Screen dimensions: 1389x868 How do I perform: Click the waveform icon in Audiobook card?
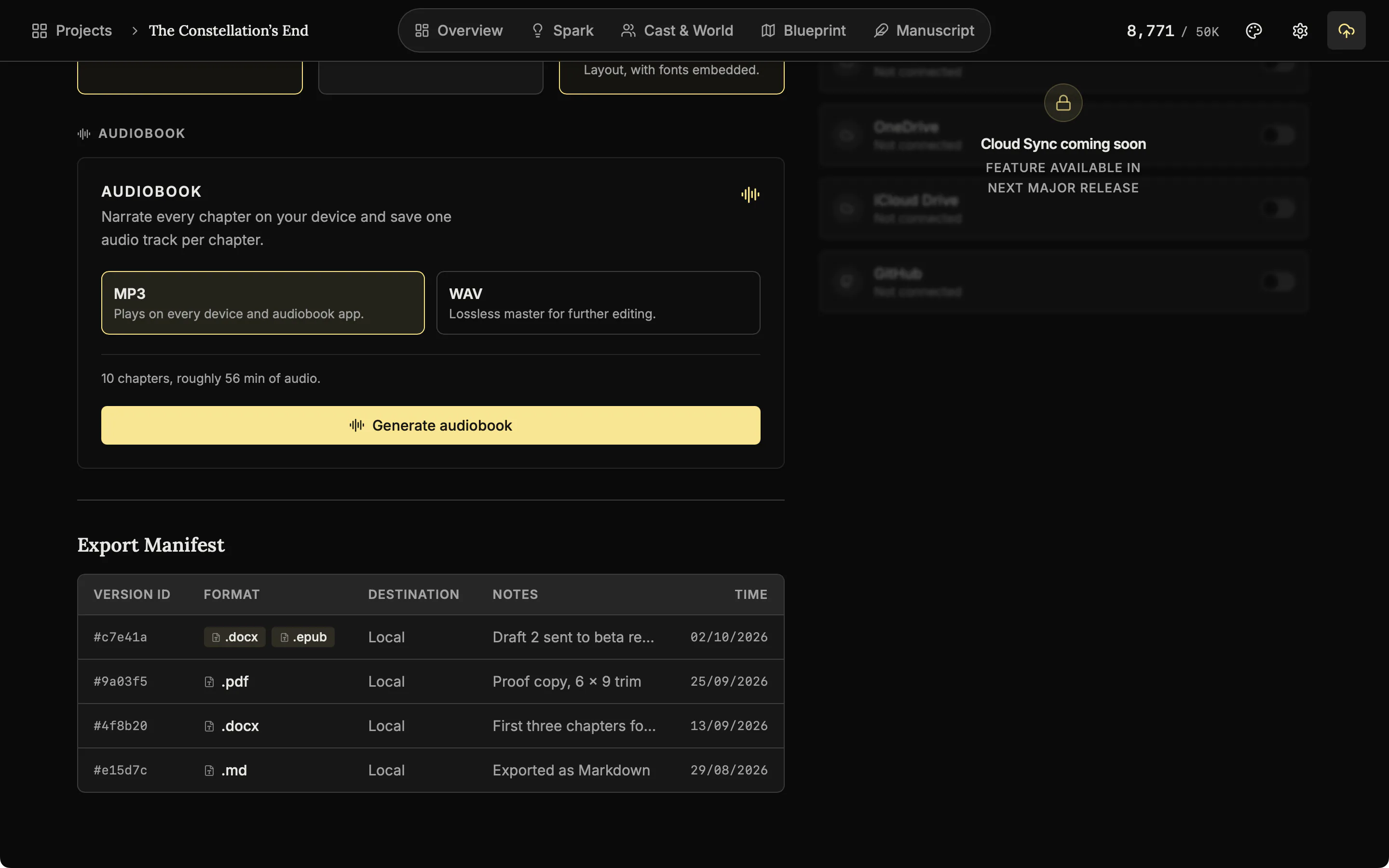[750, 195]
